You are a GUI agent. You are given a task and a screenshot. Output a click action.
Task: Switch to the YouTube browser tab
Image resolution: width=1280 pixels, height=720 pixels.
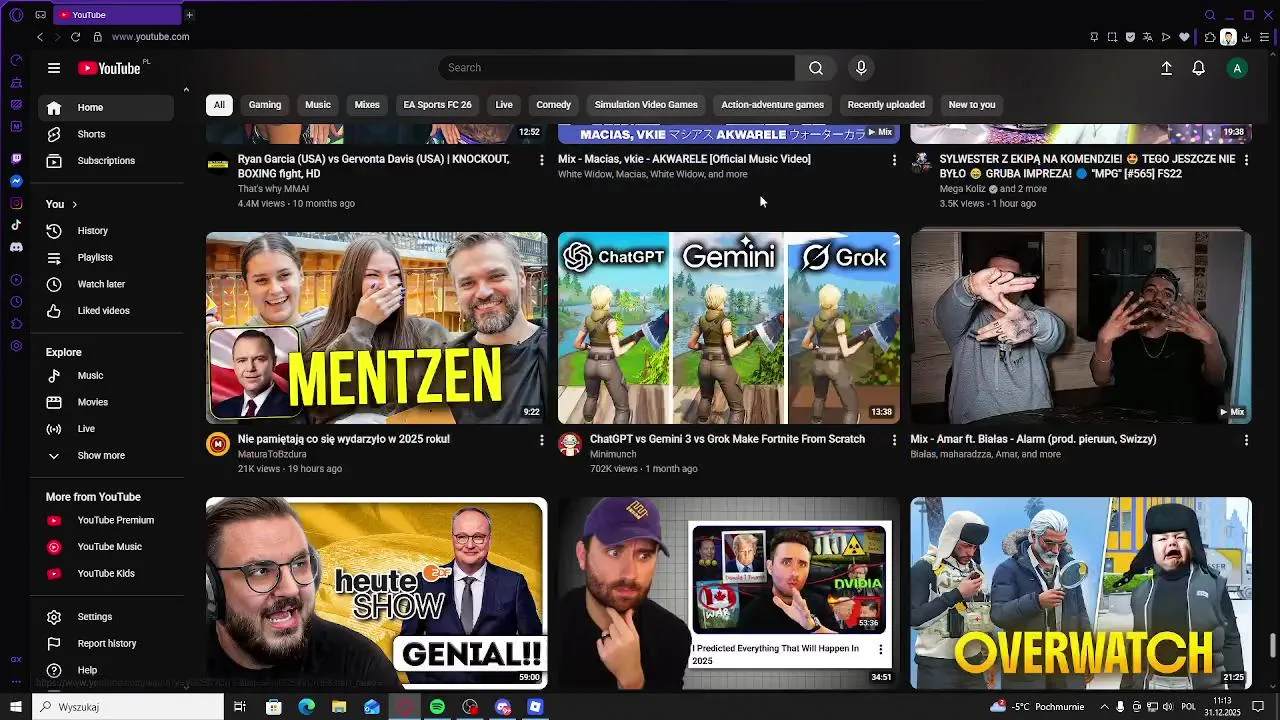115,15
